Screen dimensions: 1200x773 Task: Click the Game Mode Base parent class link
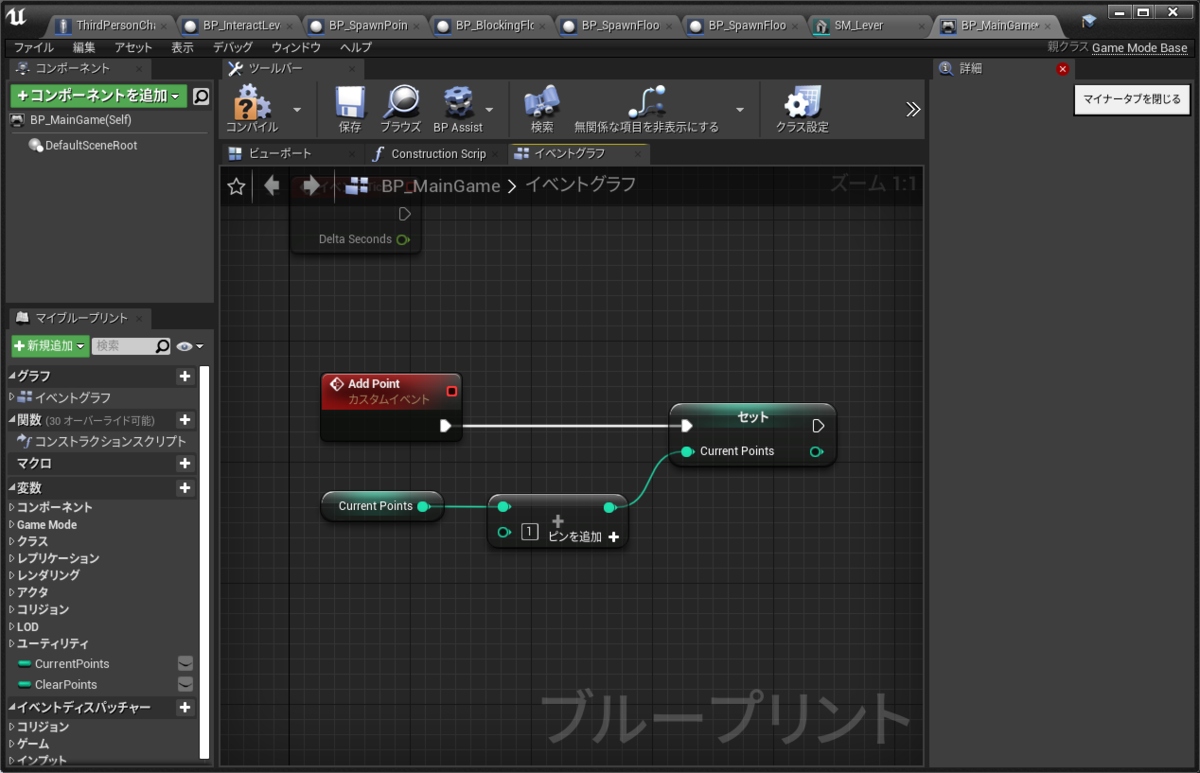1139,47
